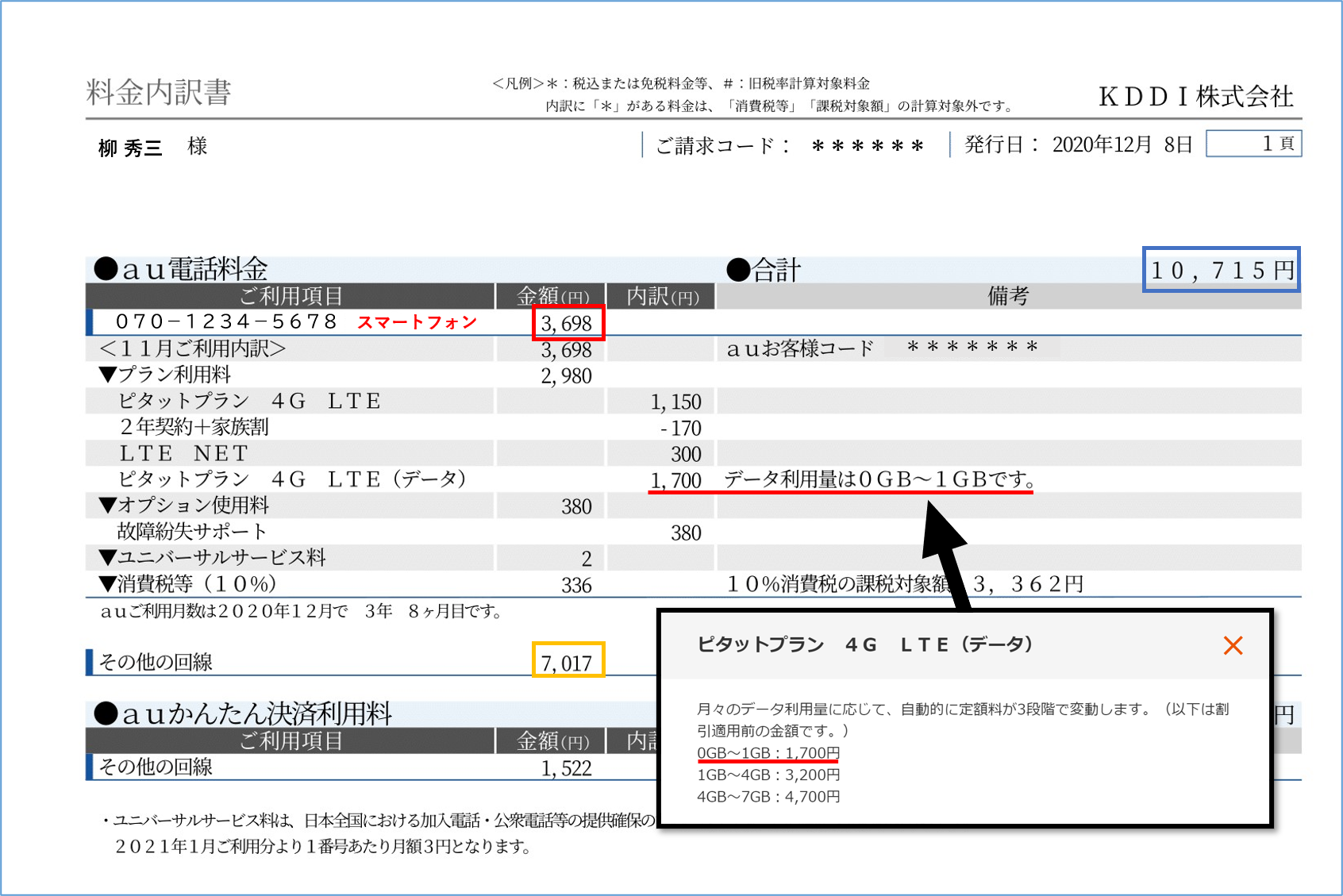
Task: Click the ご請求コード field
Action: (791, 146)
